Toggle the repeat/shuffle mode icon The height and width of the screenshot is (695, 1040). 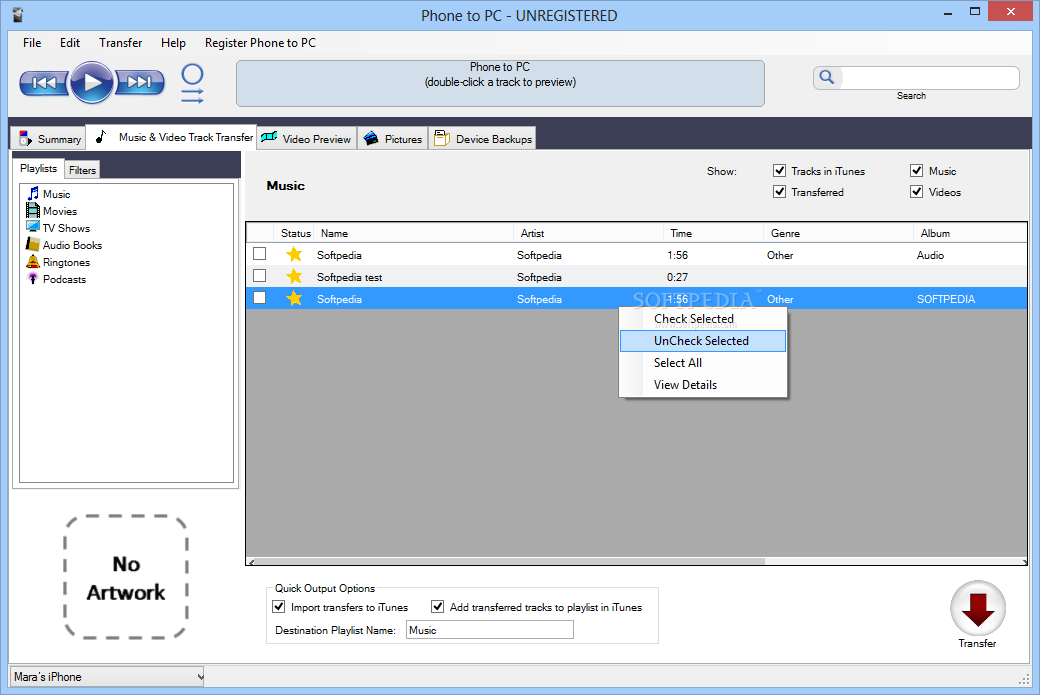pyautogui.click(x=192, y=84)
